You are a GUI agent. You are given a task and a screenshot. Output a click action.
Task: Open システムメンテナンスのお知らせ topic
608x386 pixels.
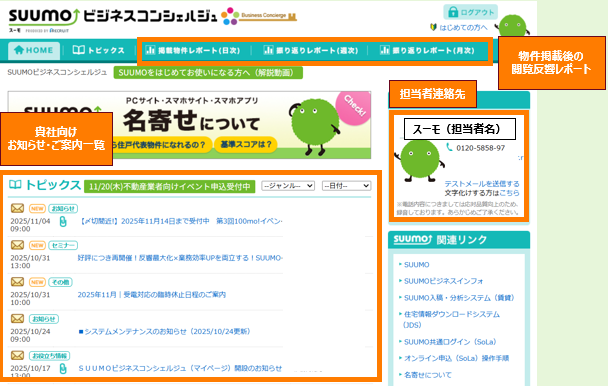(164, 332)
